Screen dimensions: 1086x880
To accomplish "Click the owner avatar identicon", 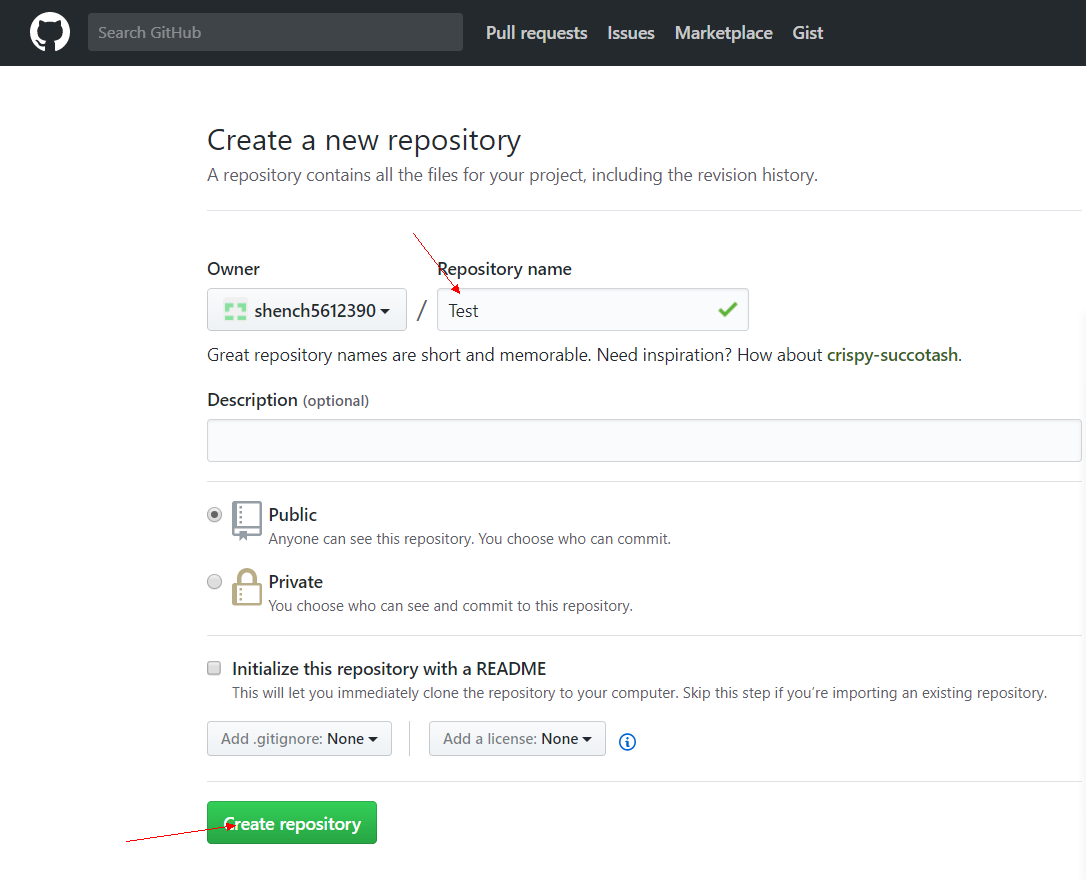I will (x=235, y=310).
